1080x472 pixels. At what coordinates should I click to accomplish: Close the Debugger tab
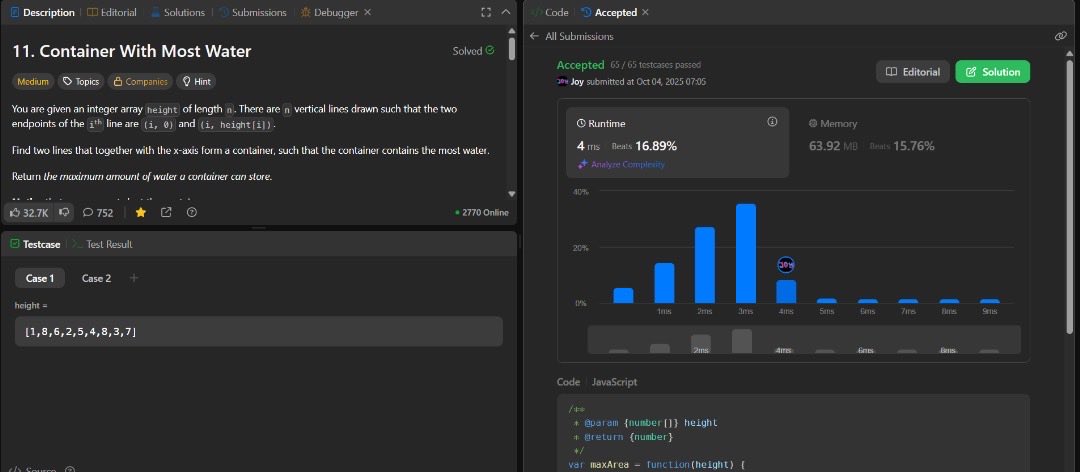click(367, 12)
